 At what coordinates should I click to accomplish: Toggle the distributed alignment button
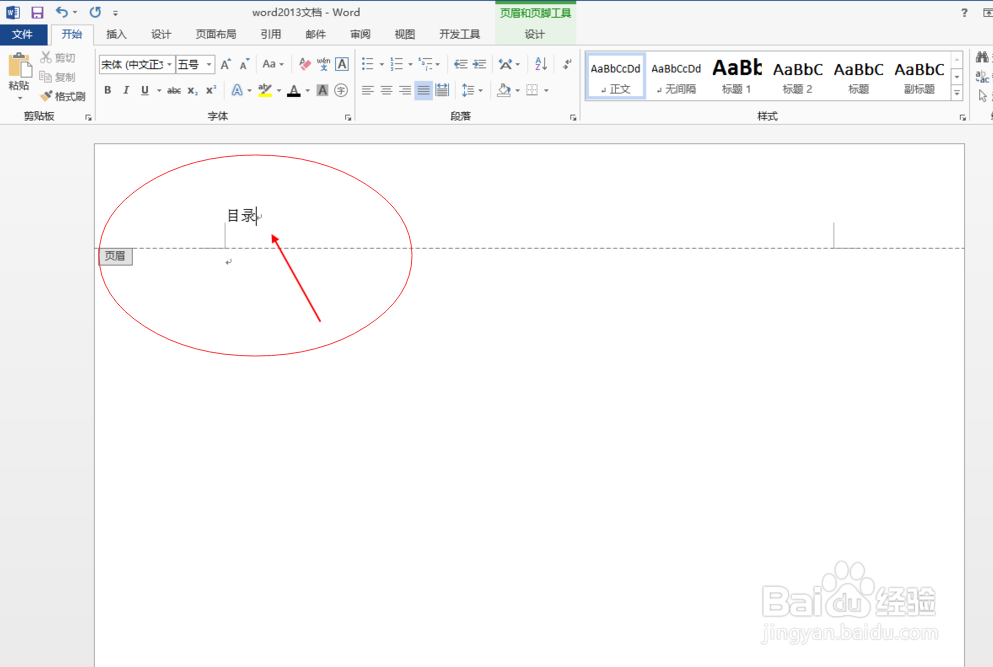442,91
